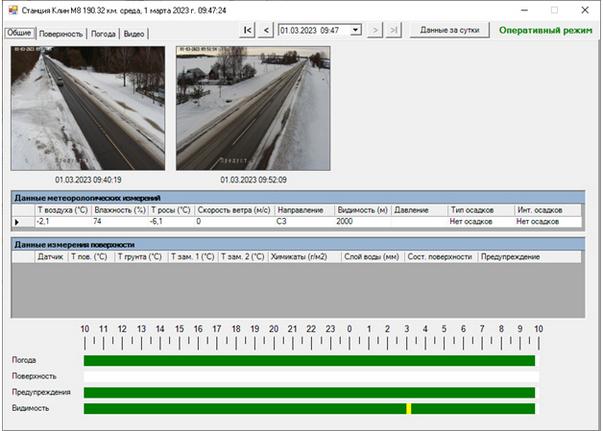The image size is (603, 431).
Task: Click the Т воздуха column header
Action: point(62,210)
